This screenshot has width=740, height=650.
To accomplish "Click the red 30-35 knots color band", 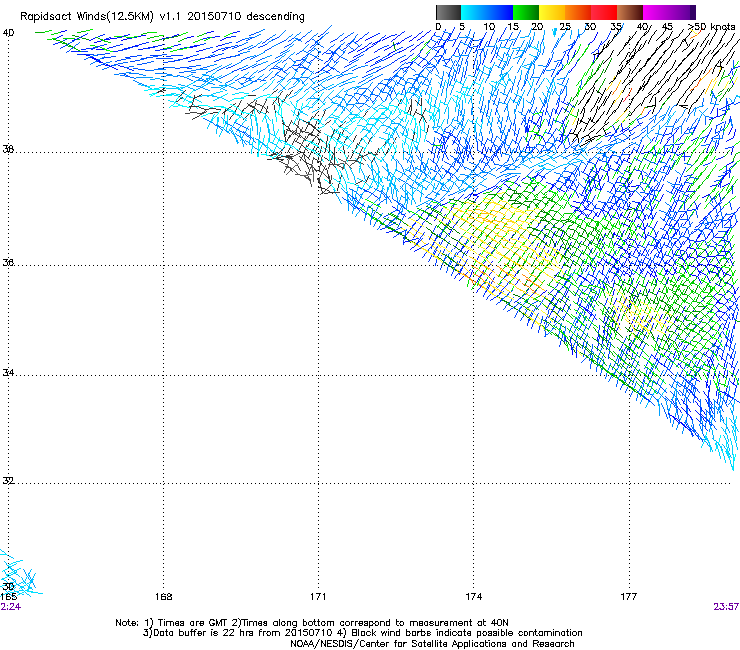I will [604, 12].
